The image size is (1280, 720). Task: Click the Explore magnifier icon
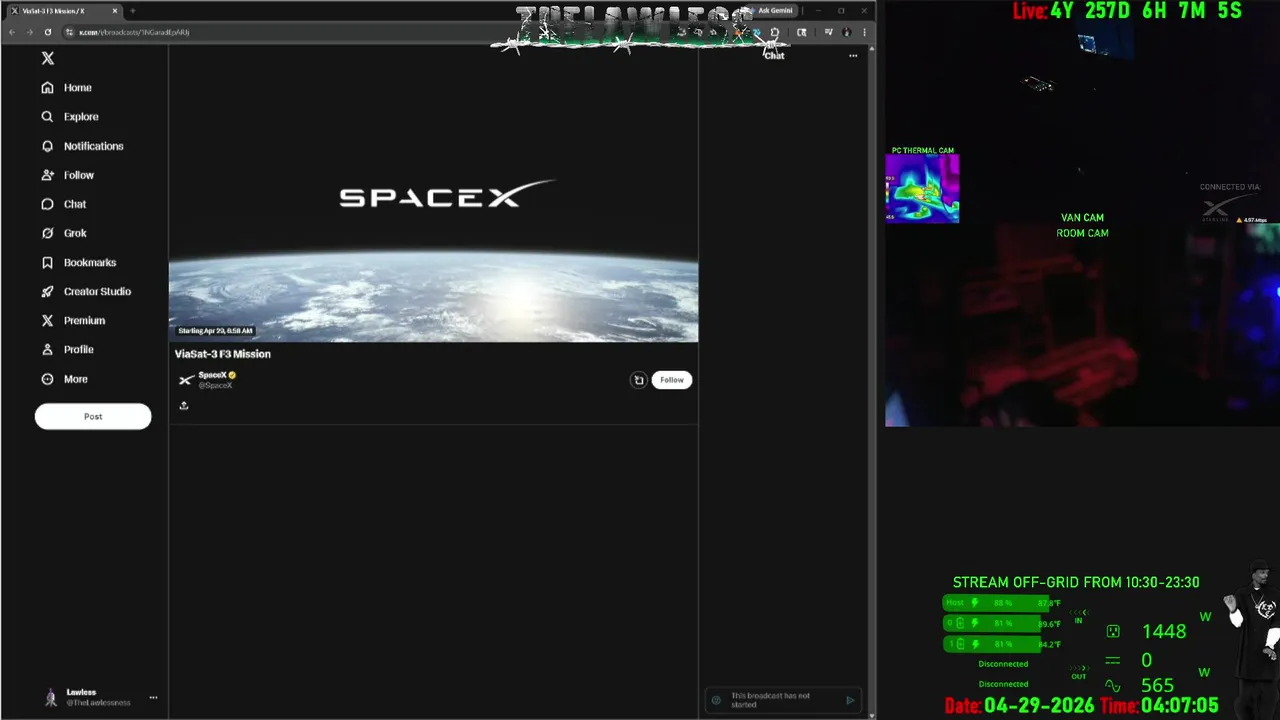(47, 117)
